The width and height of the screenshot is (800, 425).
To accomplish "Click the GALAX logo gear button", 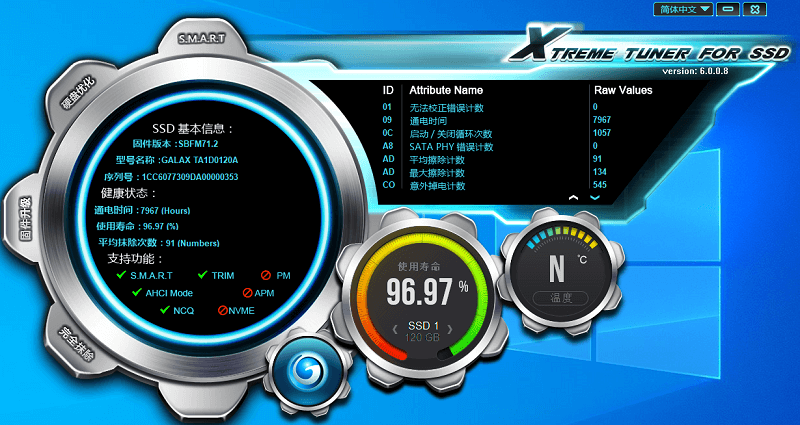I will [307, 372].
